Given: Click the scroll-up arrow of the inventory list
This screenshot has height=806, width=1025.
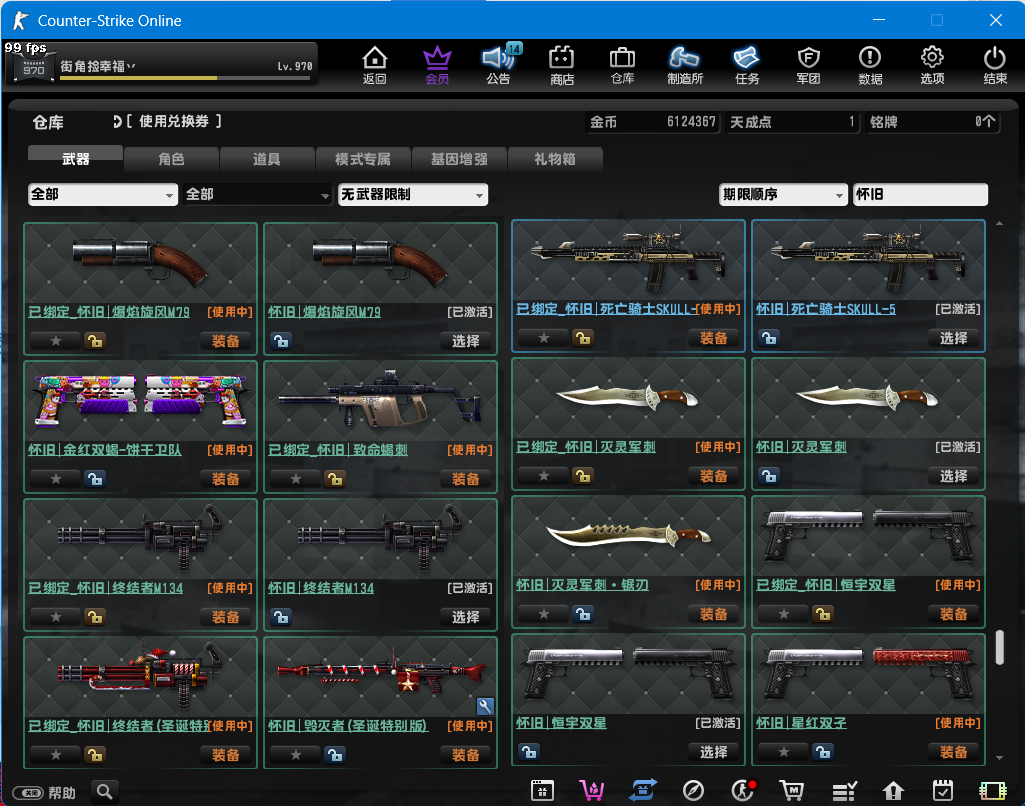Looking at the screenshot, I should tap(1000, 224).
